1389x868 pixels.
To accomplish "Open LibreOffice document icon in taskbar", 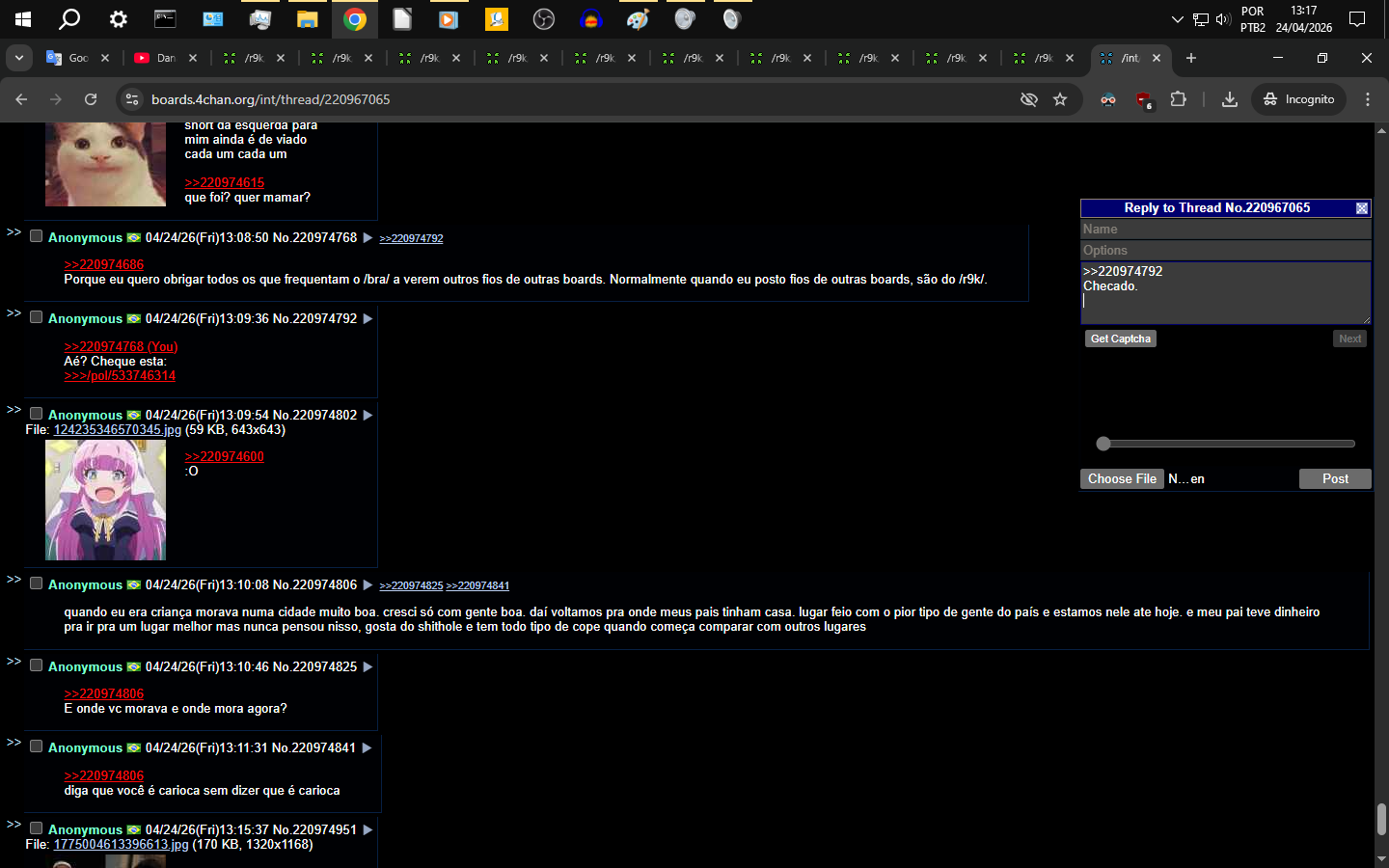I will pyautogui.click(x=402, y=19).
